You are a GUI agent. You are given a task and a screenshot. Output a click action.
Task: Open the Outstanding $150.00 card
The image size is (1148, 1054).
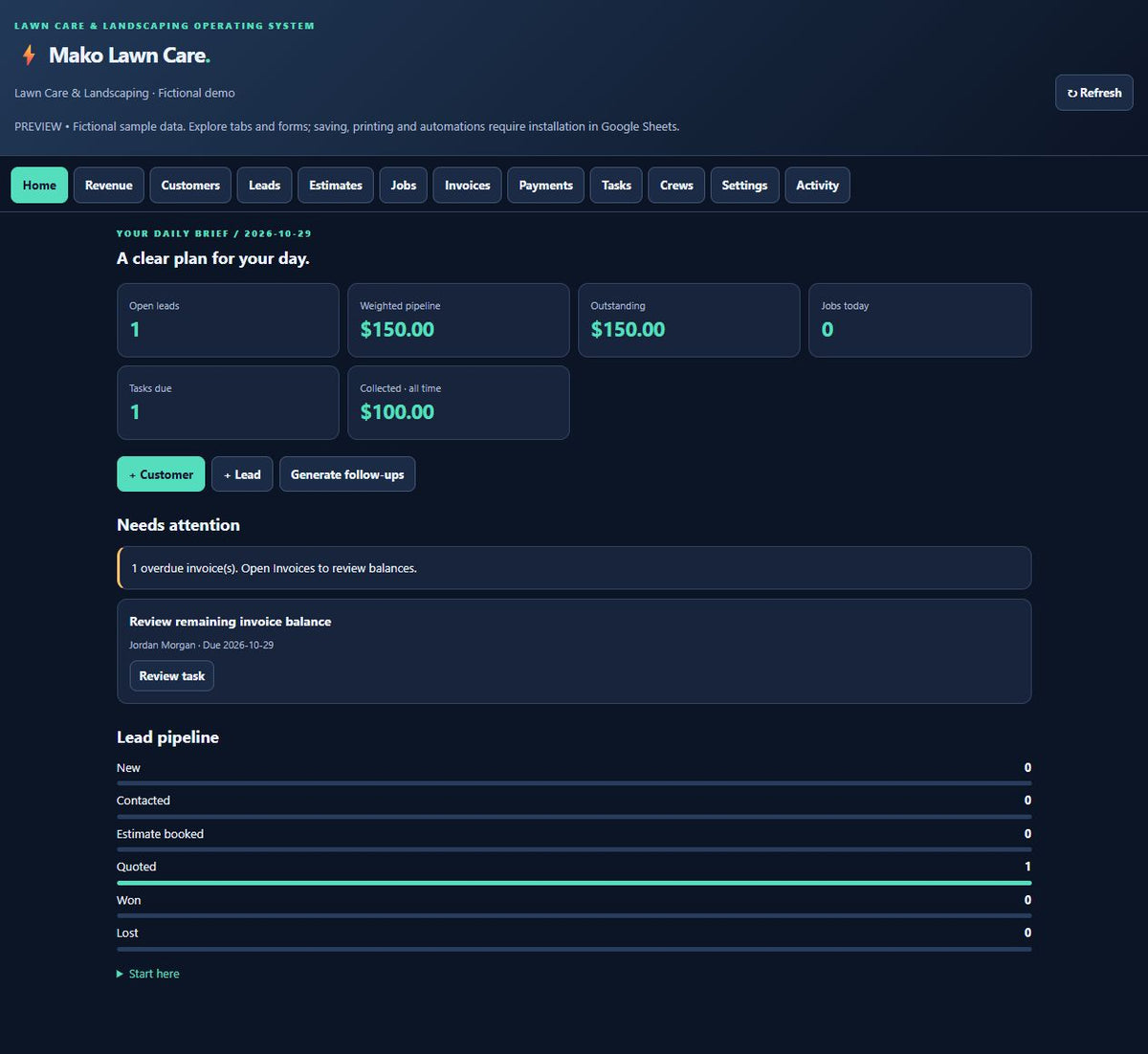689,320
